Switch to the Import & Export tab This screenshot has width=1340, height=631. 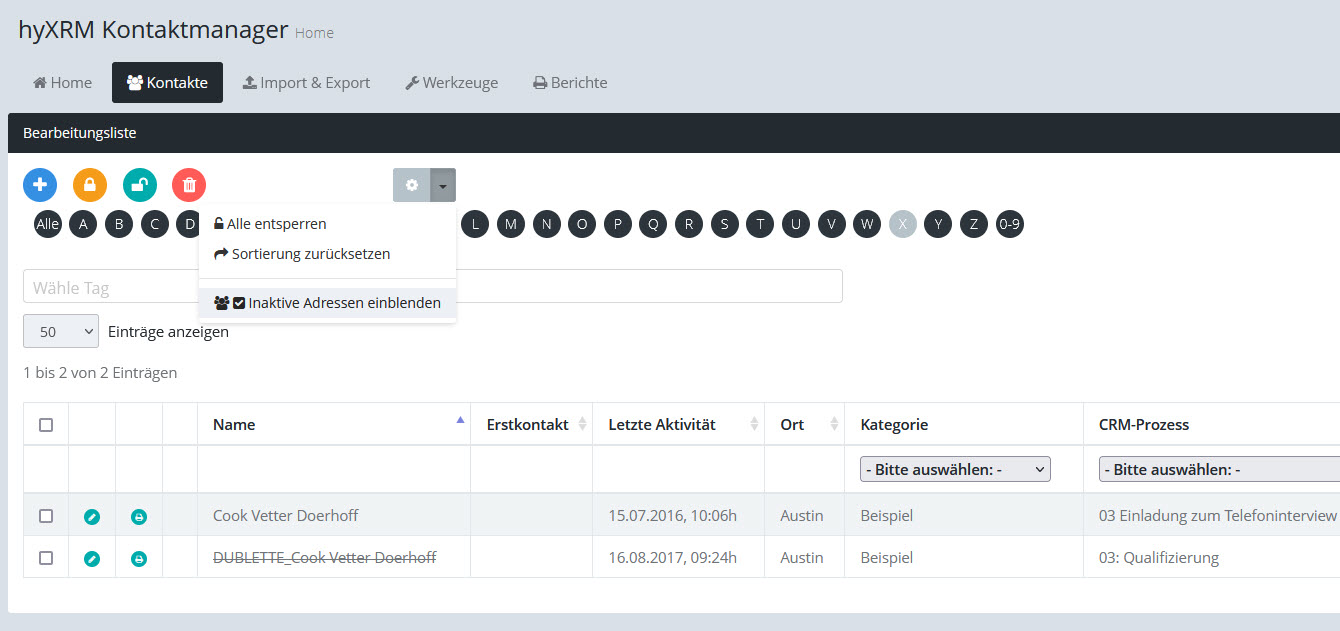point(306,83)
